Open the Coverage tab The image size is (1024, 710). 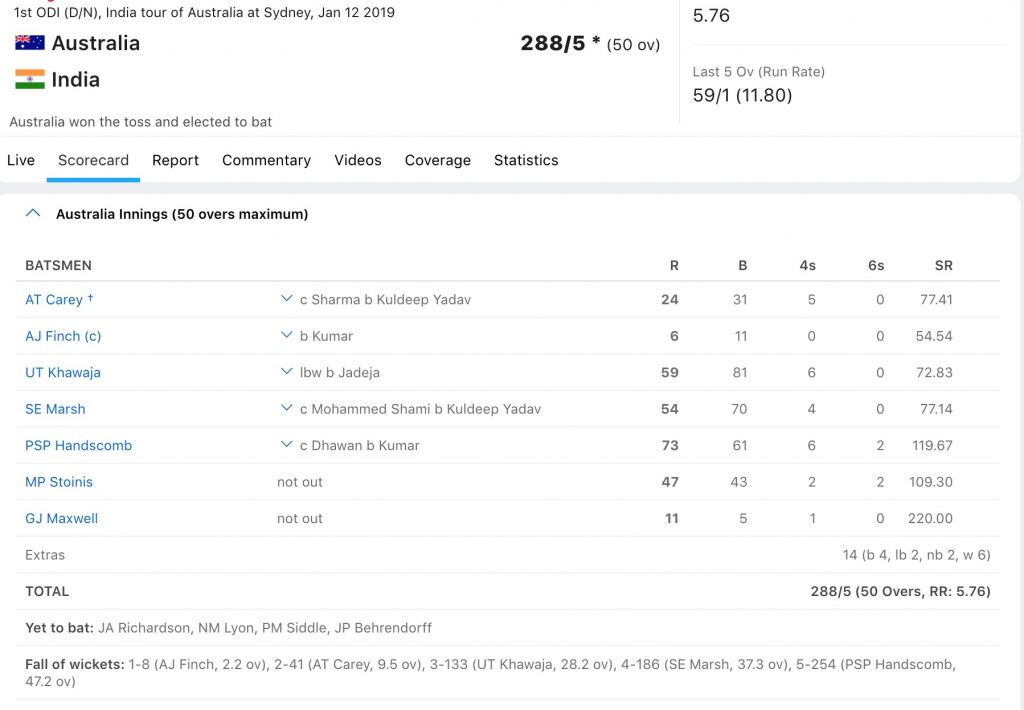438,160
